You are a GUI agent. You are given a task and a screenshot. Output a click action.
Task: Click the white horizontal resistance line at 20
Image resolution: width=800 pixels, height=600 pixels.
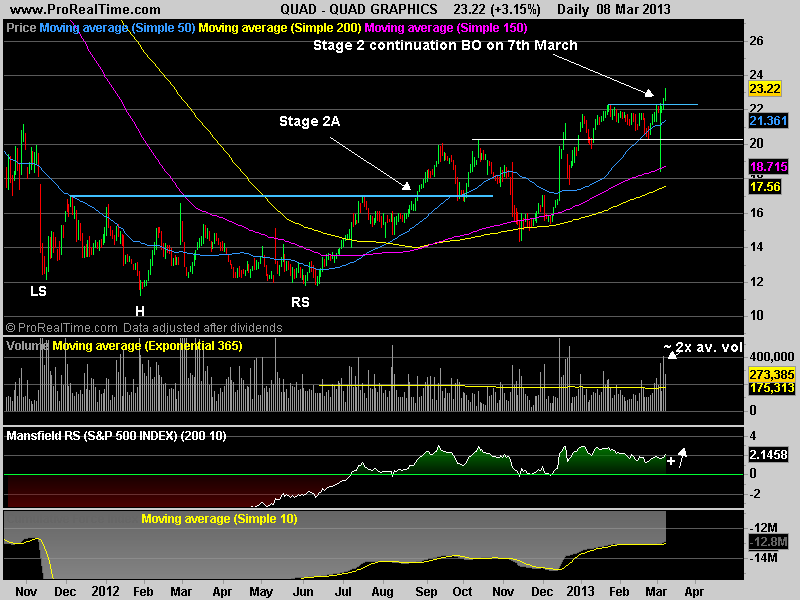(x=607, y=139)
